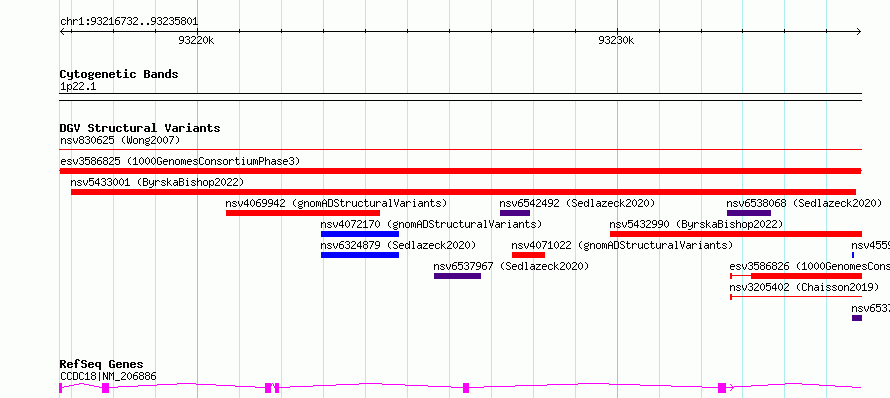Click the ruler's right arrow end

pyautogui.click(x=858, y=32)
